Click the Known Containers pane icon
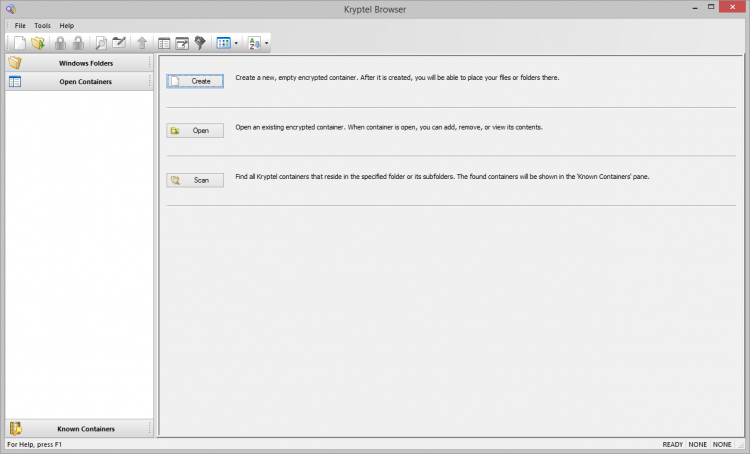Screen dimensions: 750x454 pos(16,429)
